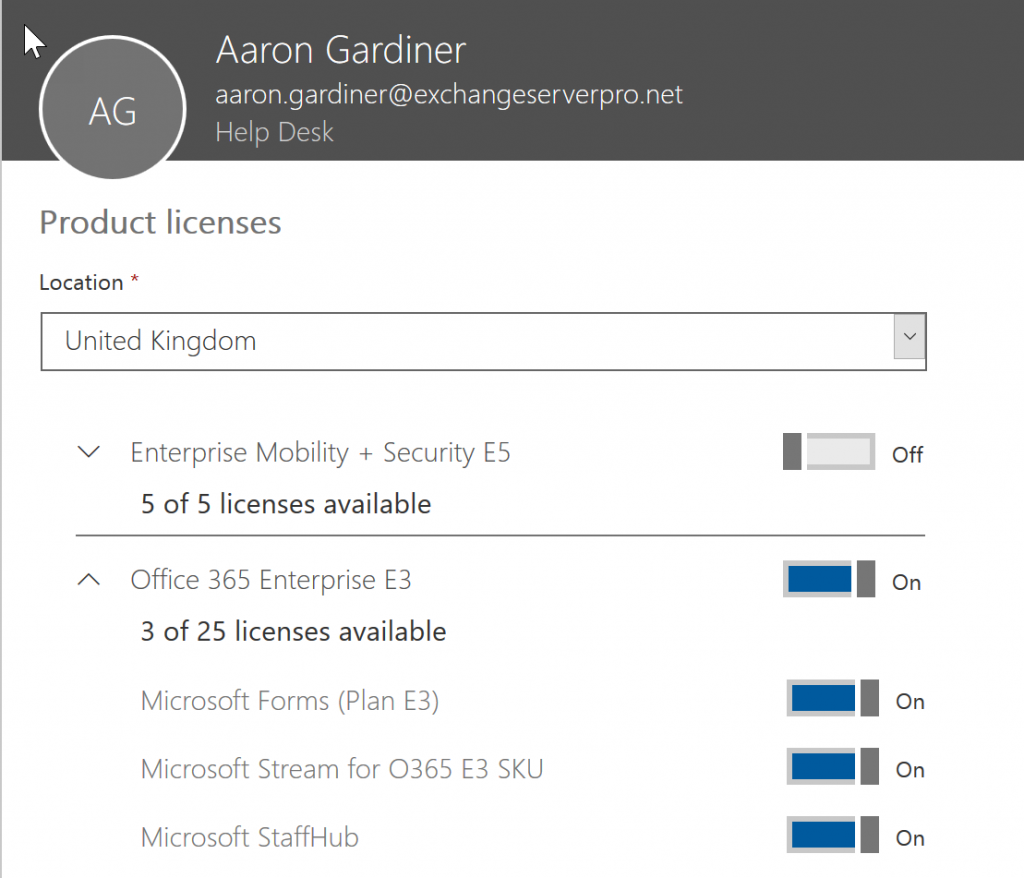The image size is (1024, 878).
Task: Disable Microsoft Stream for O365 E3 SKU
Action: [x=832, y=768]
